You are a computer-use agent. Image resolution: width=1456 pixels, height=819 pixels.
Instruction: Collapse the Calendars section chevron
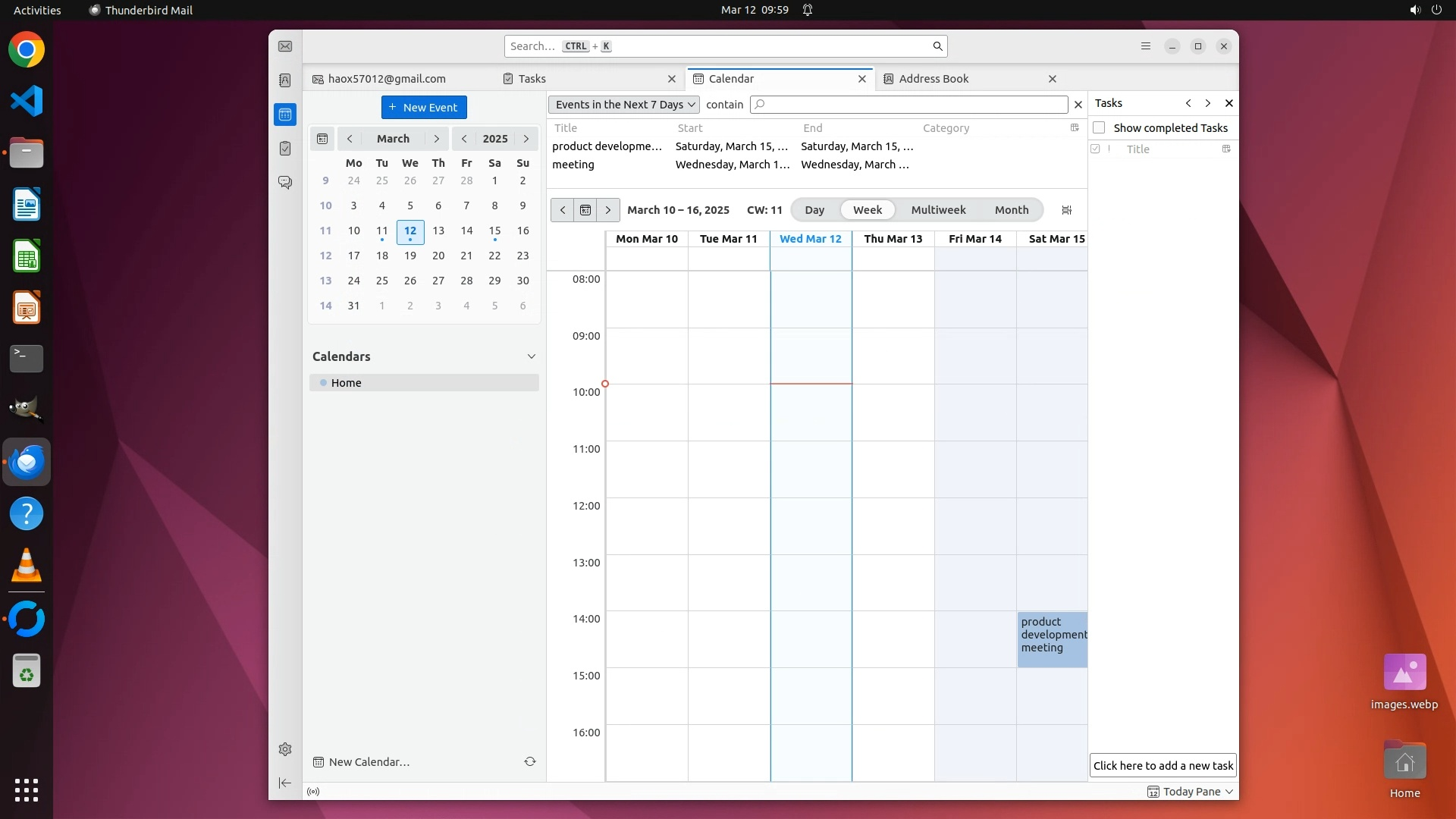click(x=531, y=356)
